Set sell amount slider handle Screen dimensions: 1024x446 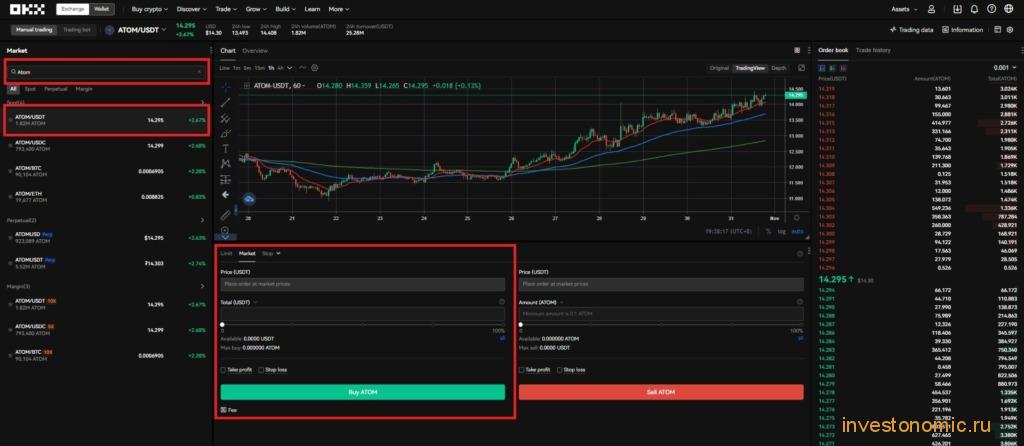coord(521,325)
